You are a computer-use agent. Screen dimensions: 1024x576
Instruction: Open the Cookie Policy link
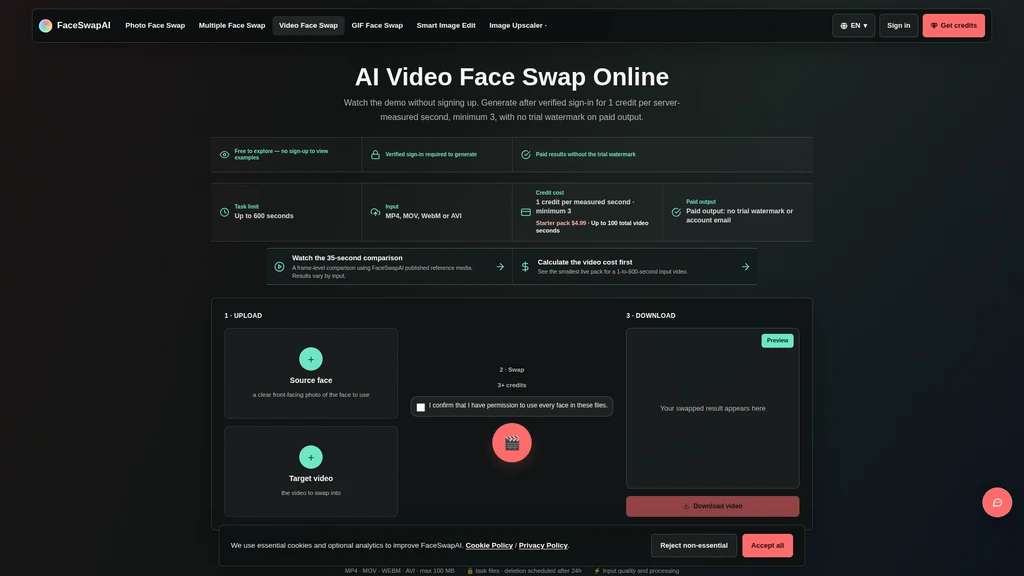click(489, 545)
